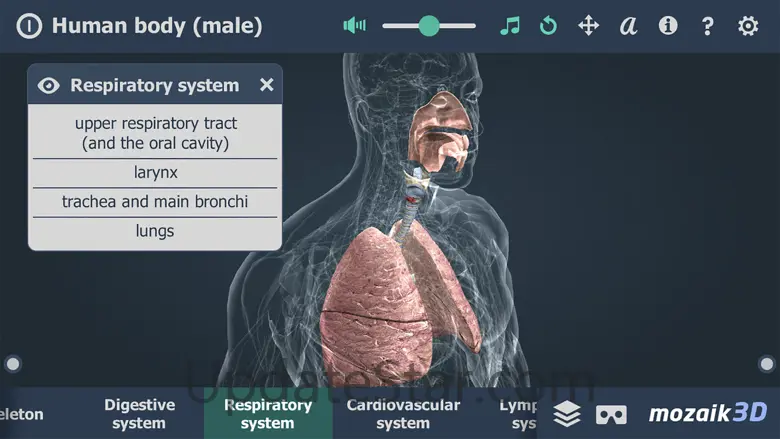This screenshot has height=439, width=780.
Task: Toggle Respiratory system visibility eye icon
Action: pos(48,86)
